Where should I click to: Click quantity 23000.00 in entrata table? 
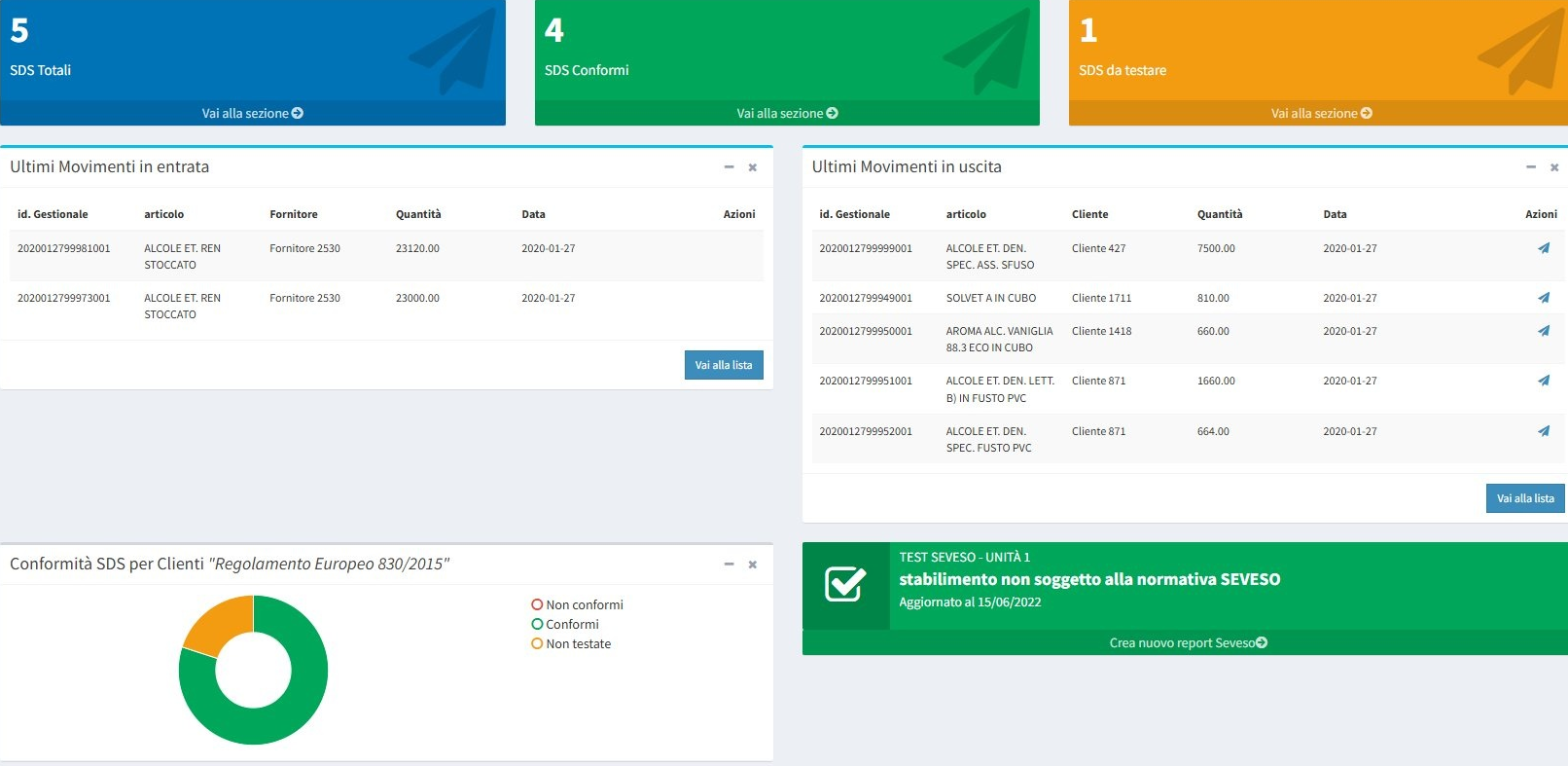418,298
